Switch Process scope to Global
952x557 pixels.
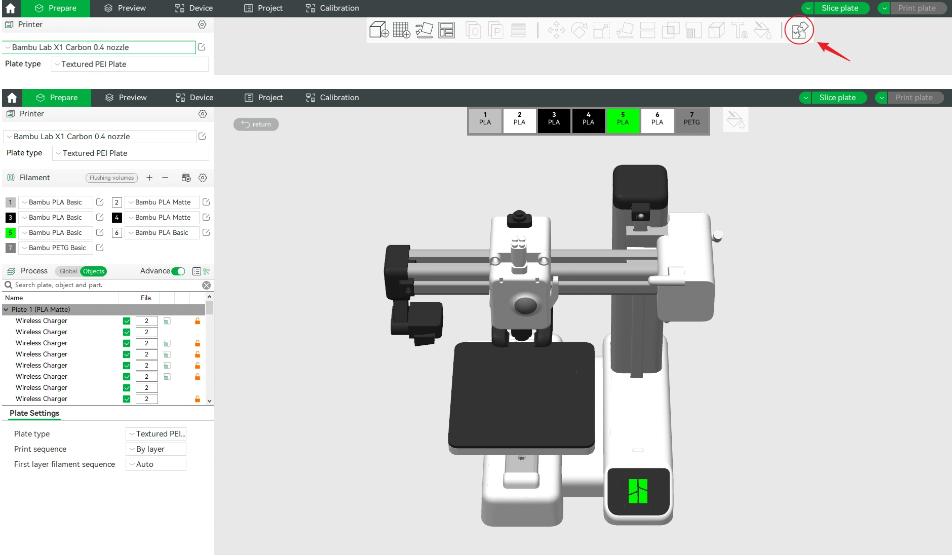(68, 271)
